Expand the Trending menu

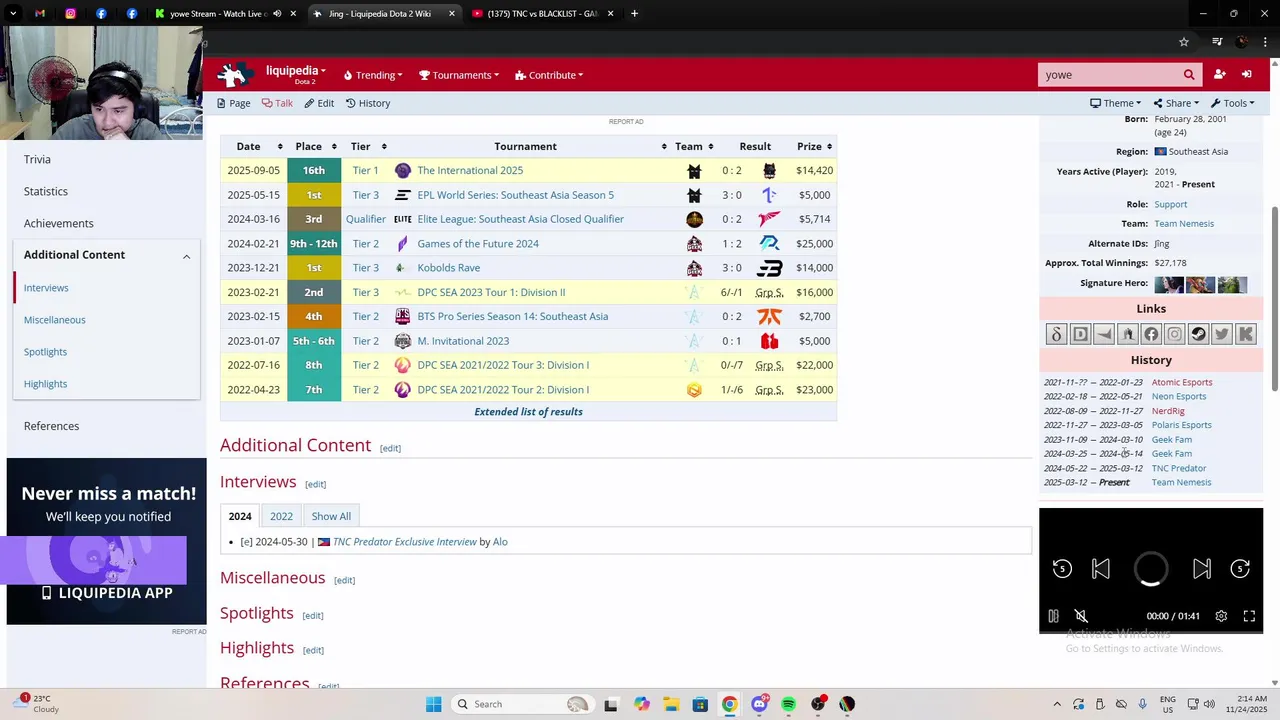click(x=373, y=75)
